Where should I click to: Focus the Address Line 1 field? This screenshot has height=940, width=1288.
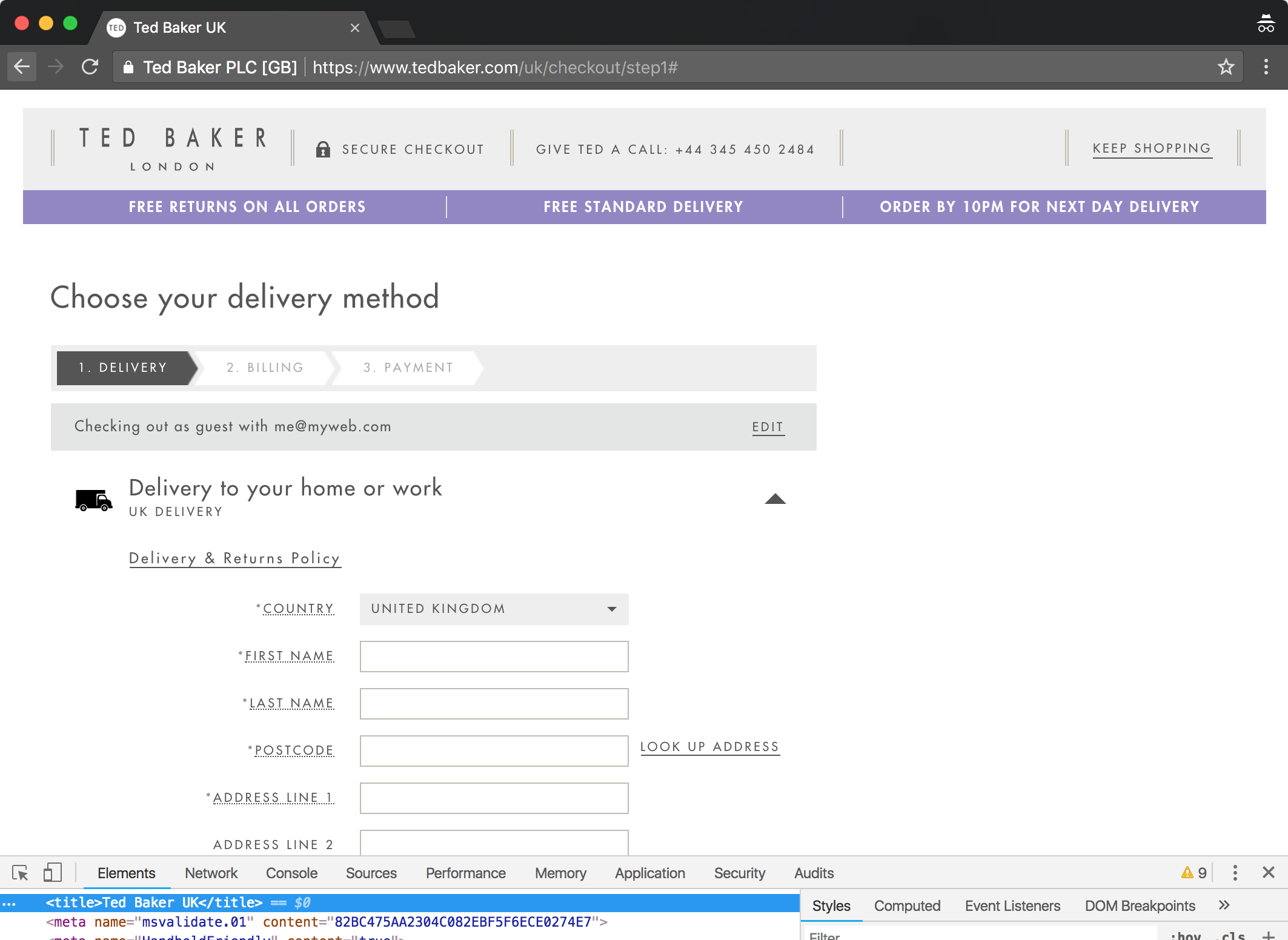tap(494, 798)
